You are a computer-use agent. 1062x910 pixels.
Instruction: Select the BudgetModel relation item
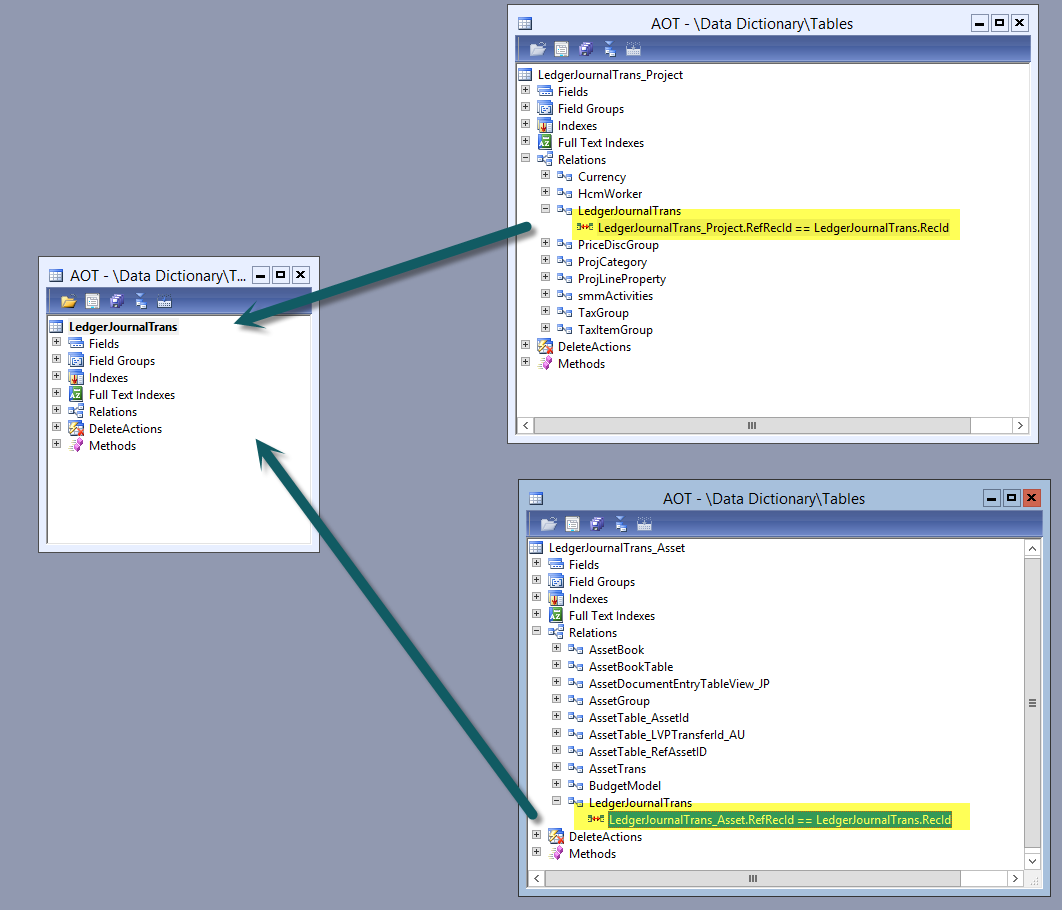coord(624,786)
